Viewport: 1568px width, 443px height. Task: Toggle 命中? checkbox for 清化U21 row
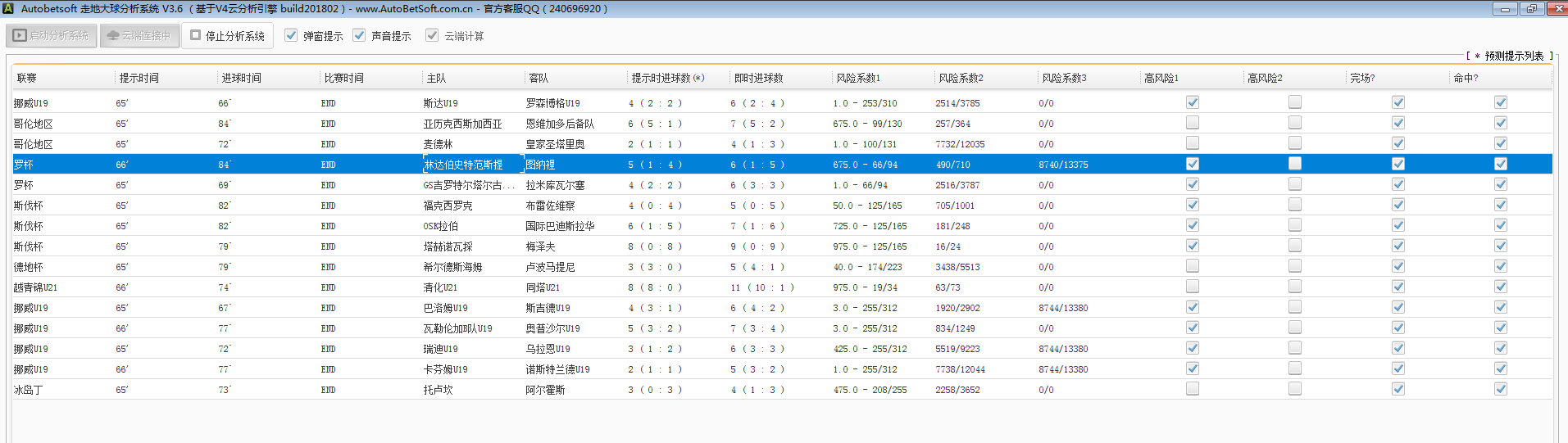[x=1501, y=287]
